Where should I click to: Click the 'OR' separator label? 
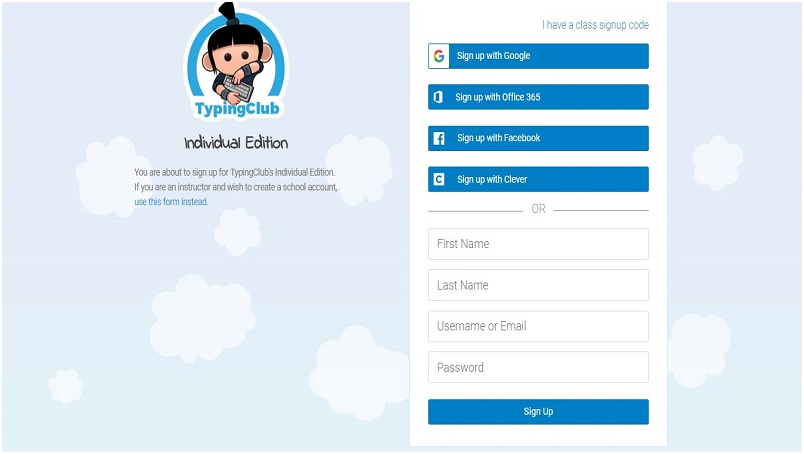[538, 209]
